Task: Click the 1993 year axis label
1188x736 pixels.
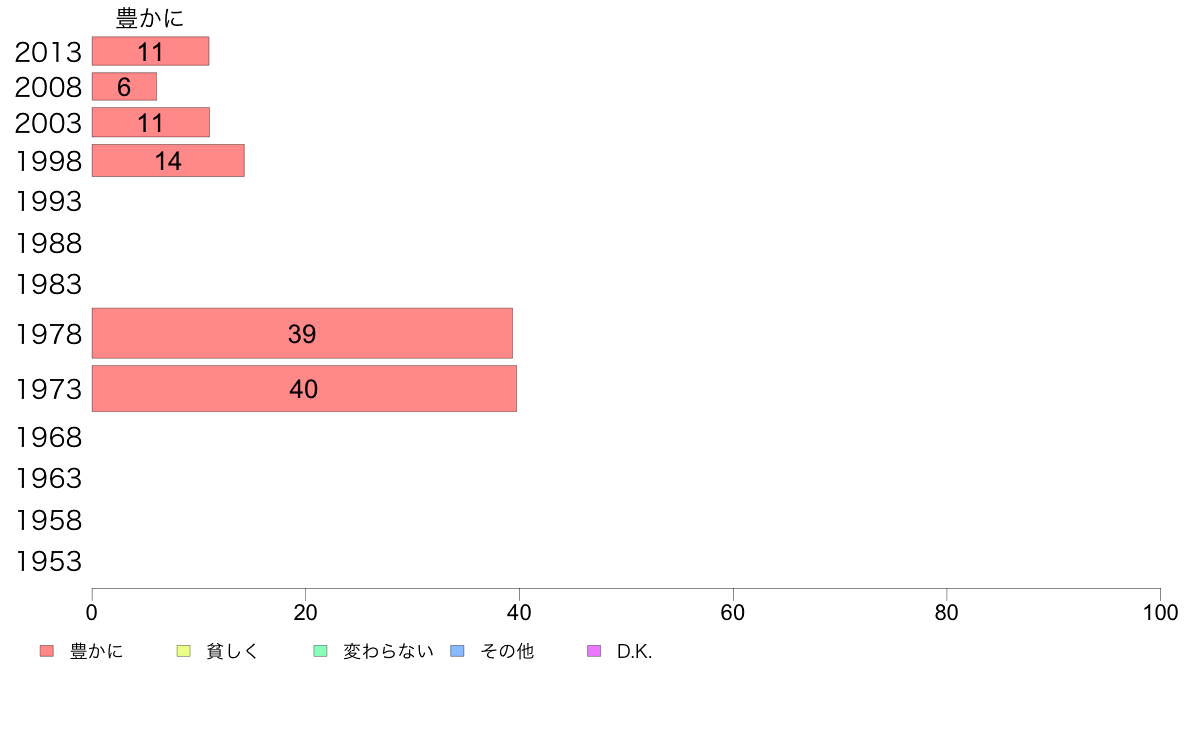Action: coord(48,201)
